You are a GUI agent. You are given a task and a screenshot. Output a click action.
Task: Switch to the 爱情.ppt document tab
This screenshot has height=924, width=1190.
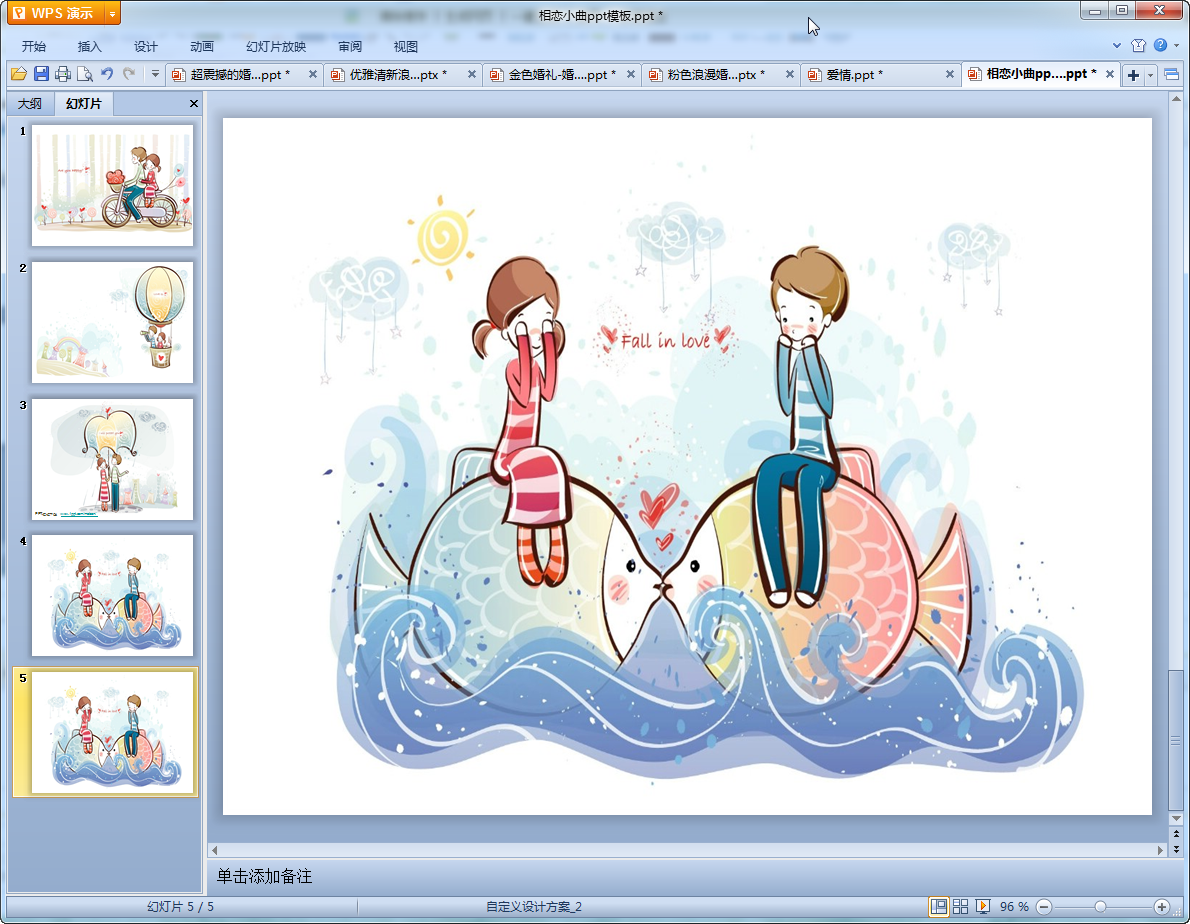click(x=854, y=75)
